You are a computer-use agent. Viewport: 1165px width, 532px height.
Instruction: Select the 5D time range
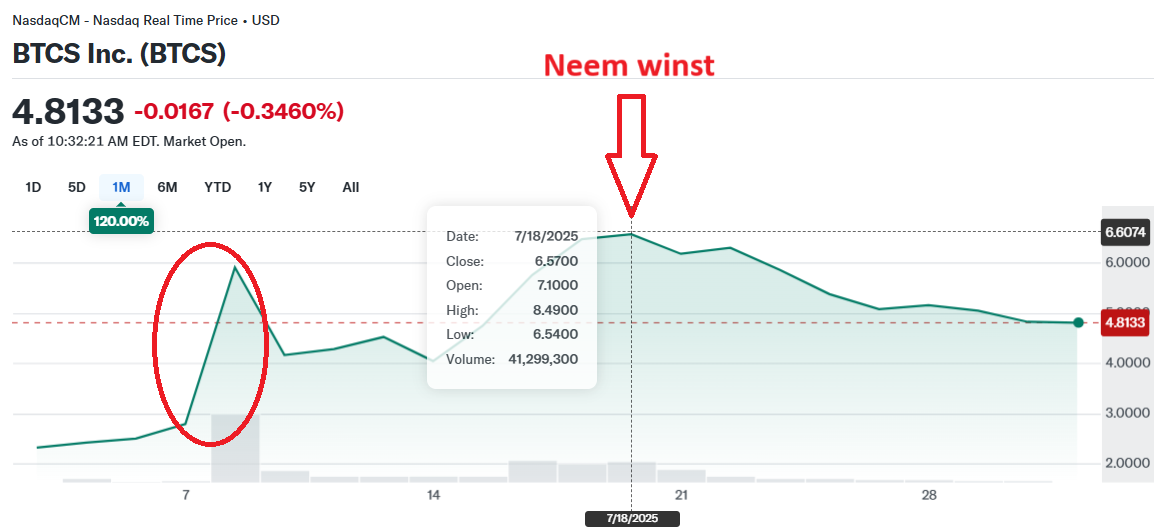click(77, 187)
